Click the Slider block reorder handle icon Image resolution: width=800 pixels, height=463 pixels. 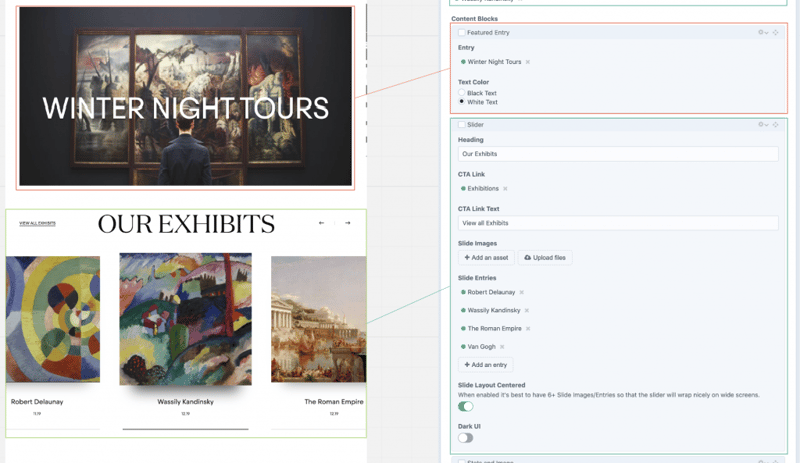(776, 125)
